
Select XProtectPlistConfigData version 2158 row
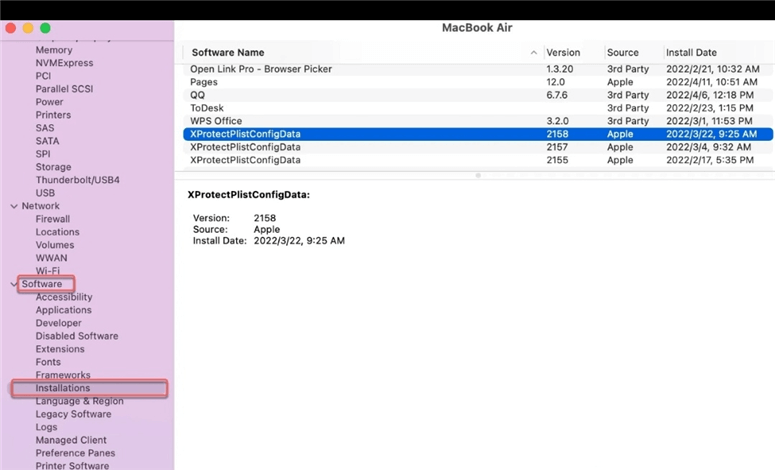tap(477, 134)
